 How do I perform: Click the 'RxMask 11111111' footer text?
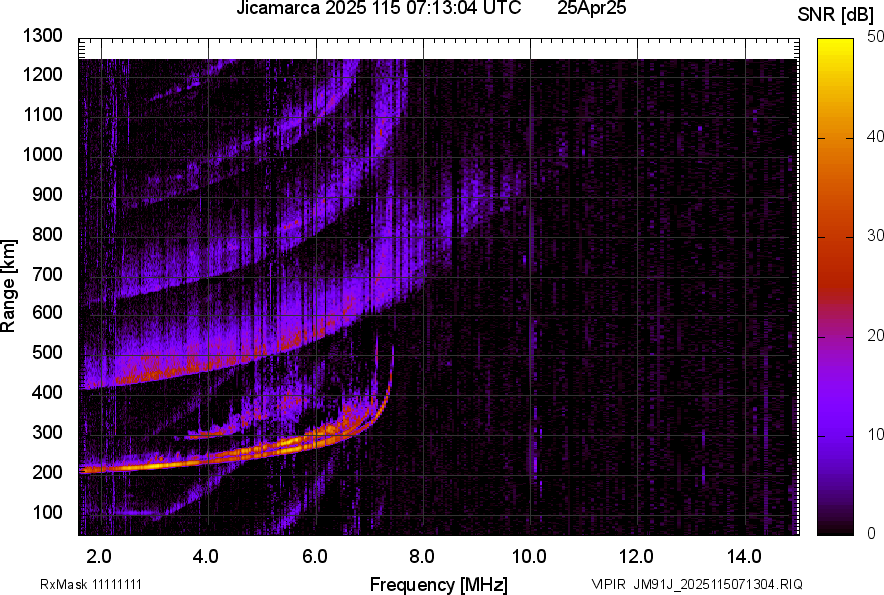pyautogui.click(x=91, y=584)
